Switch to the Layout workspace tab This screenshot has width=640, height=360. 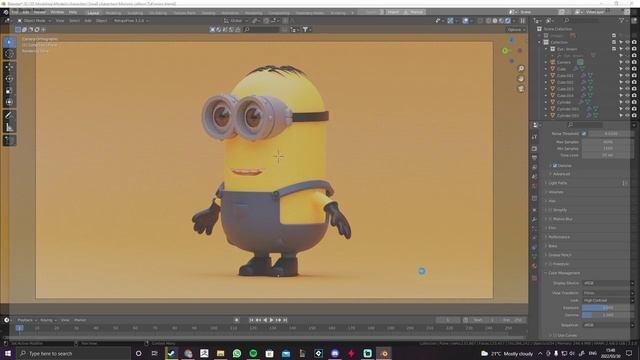click(93, 13)
